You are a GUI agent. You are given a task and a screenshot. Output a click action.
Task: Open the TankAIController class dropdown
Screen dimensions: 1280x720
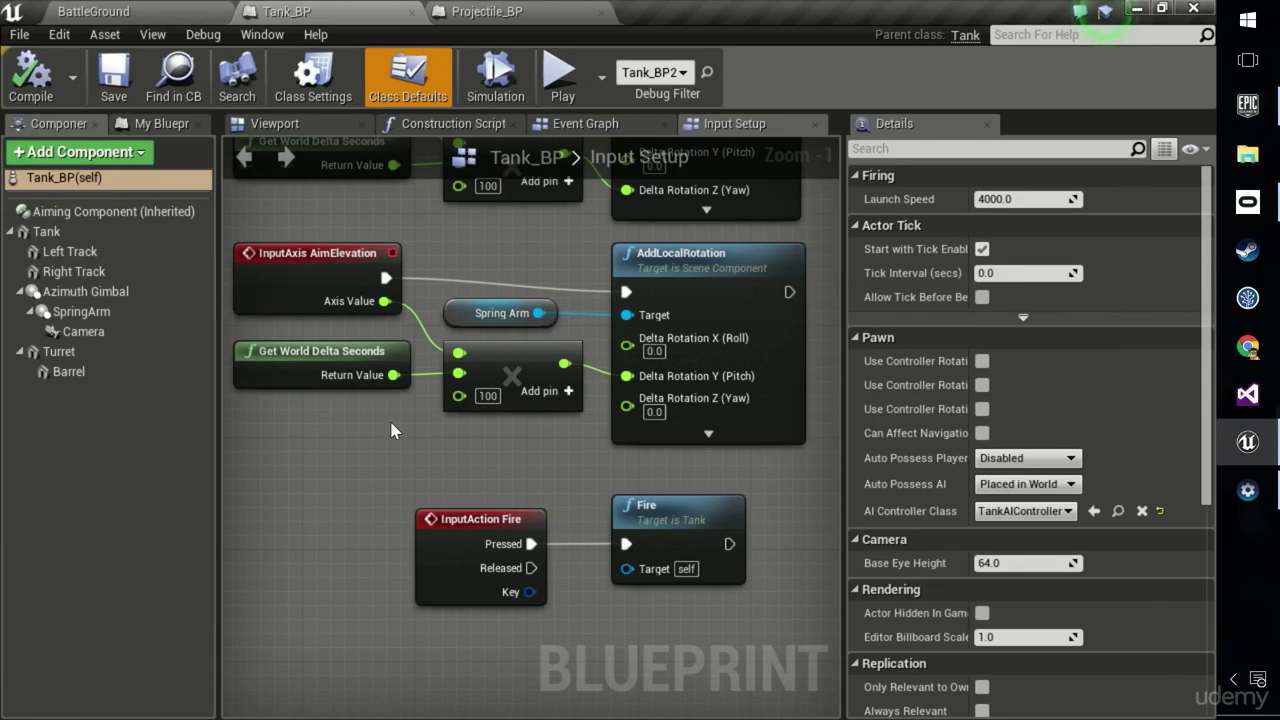click(1025, 511)
